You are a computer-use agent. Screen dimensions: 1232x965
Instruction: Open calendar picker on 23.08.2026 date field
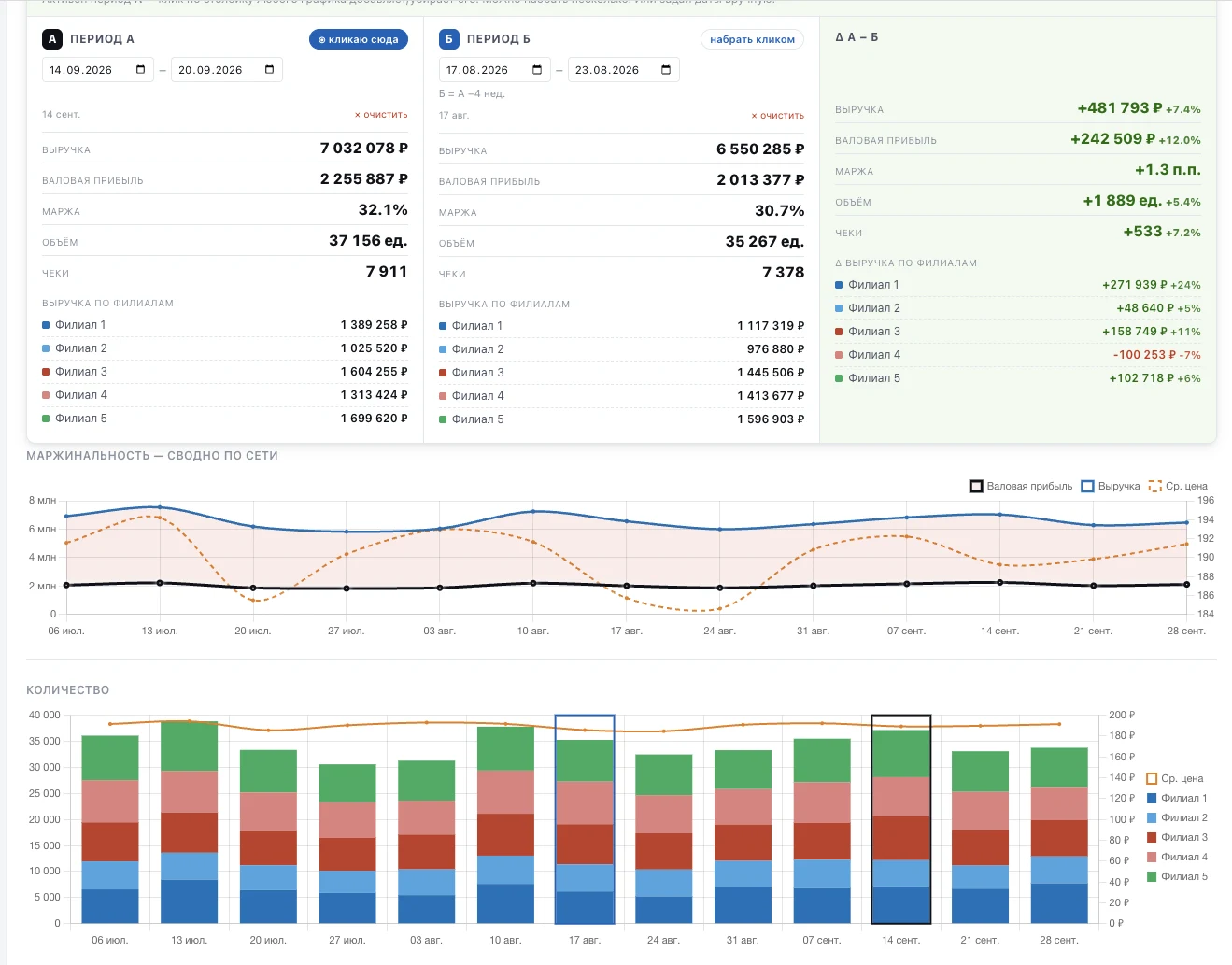pos(666,70)
